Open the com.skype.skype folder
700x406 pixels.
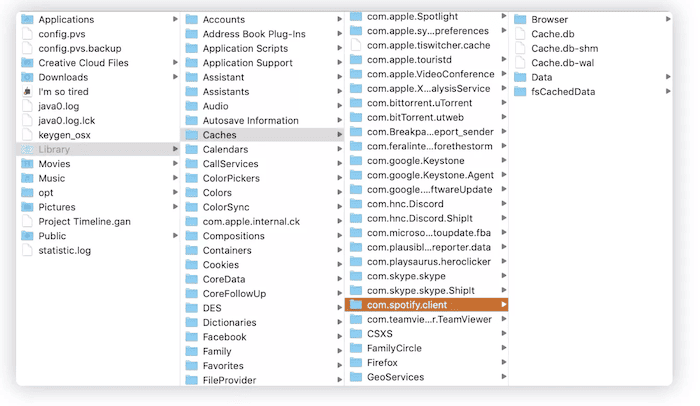point(405,276)
